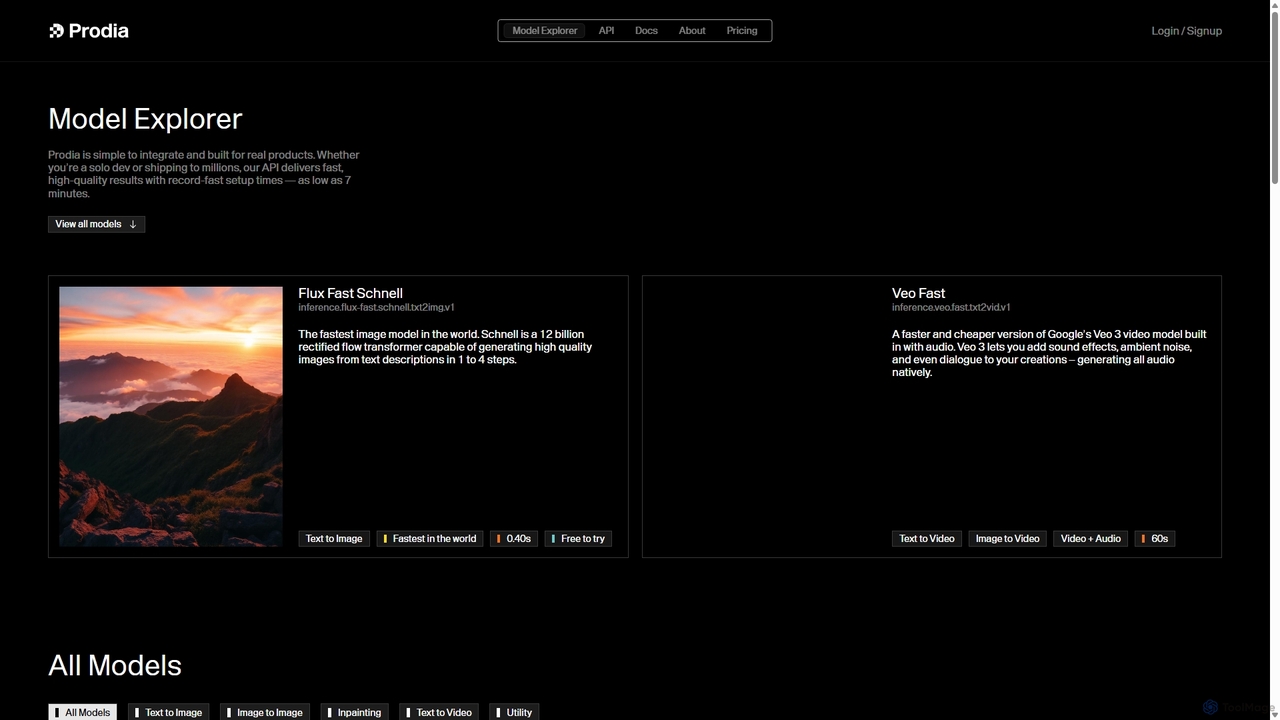
Task: Click the View all models button
Action: click(x=96, y=224)
